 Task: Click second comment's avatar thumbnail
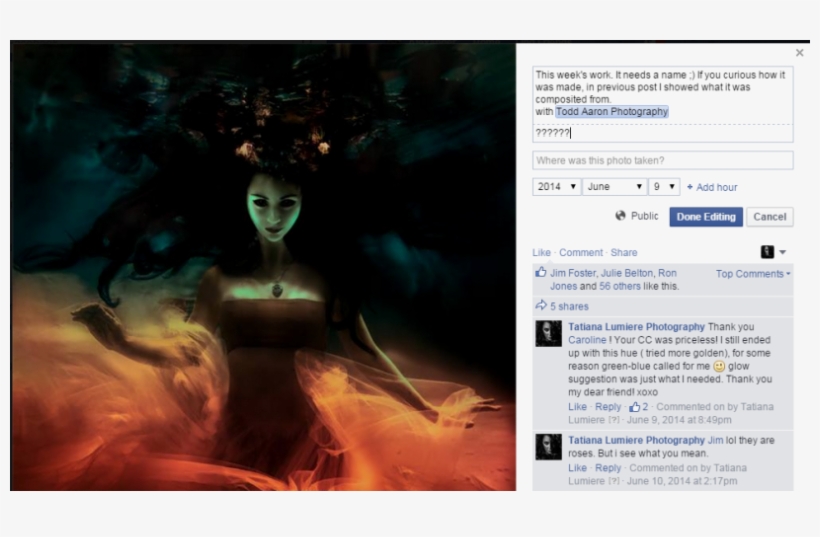pyautogui.click(x=549, y=447)
